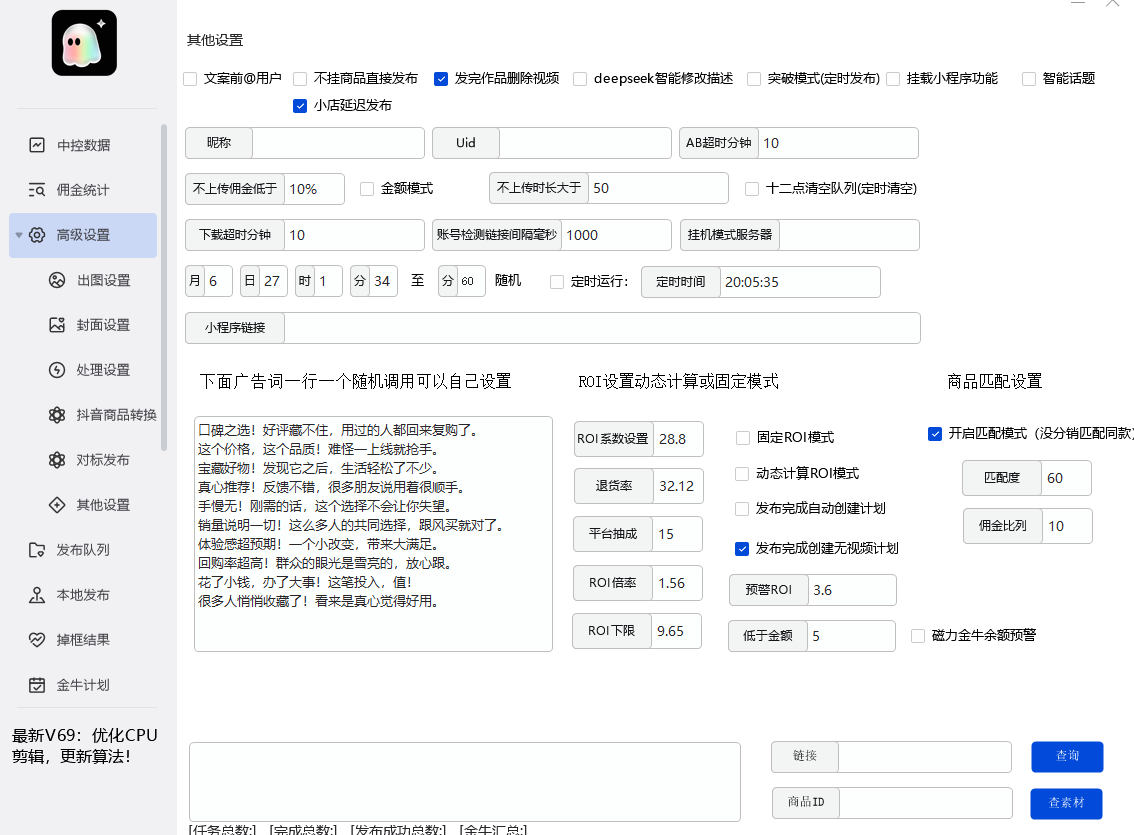Click the 账号检测链接间隔毫秒 field

click(x=615, y=235)
